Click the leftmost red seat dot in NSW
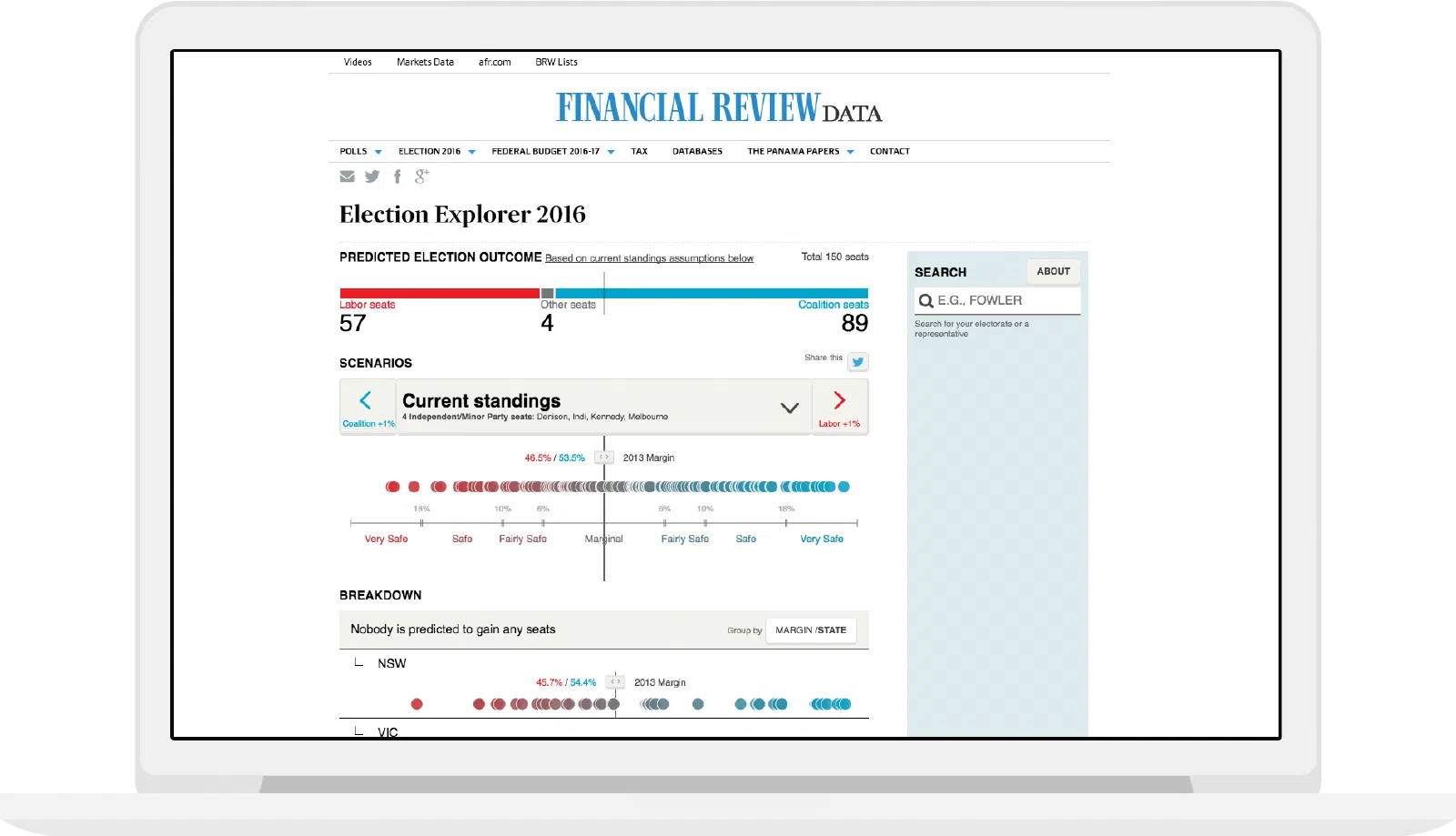Image resolution: width=1456 pixels, height=836 pixels. click(417, 704)
